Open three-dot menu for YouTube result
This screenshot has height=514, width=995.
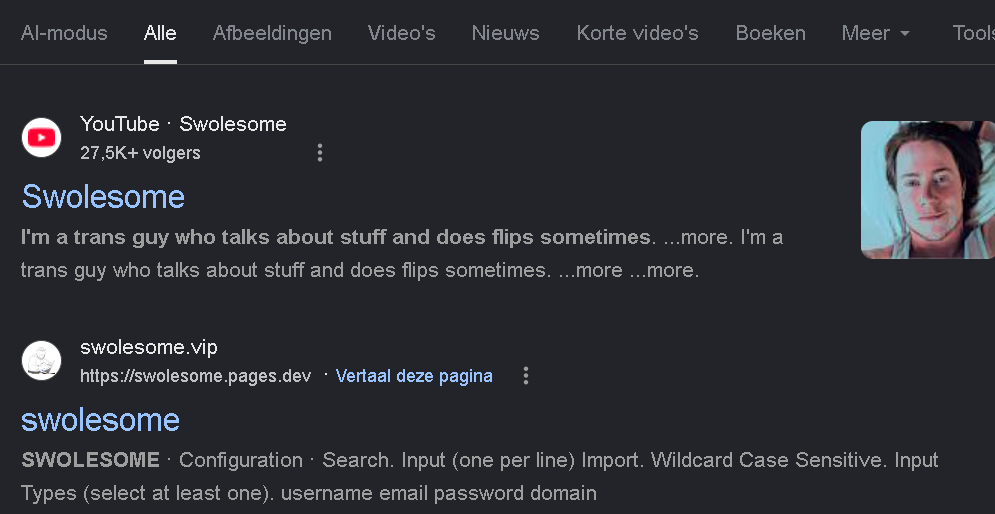(x=320, y=152)
